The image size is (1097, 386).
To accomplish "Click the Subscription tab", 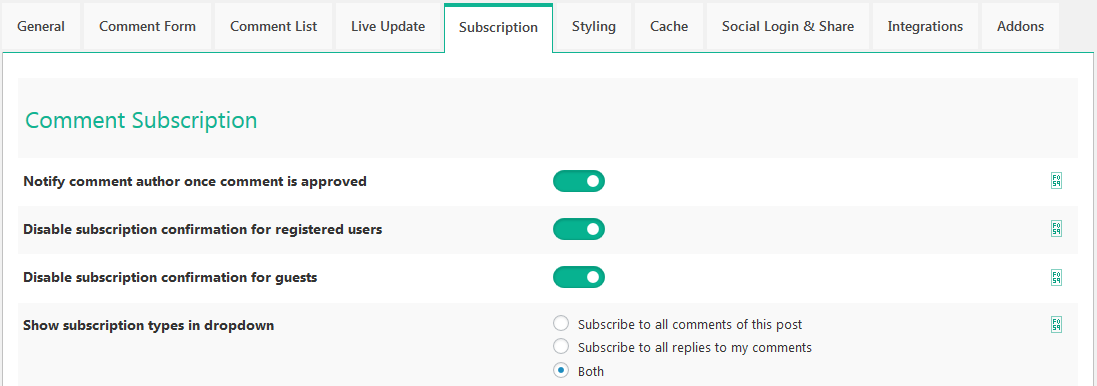I will click(x=498, y=28).
